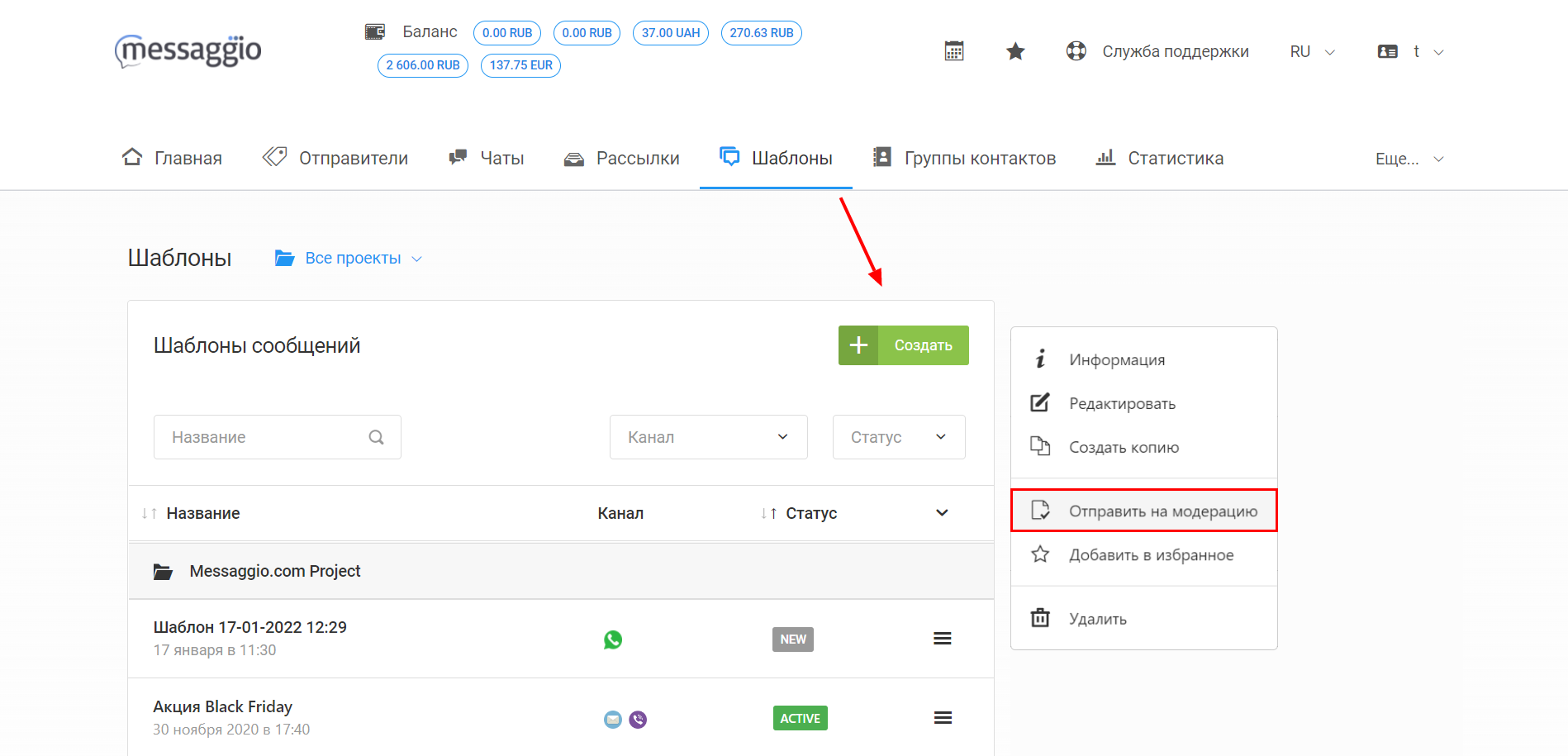
Task: Open the RU language dropdown
Action: click(x=1313, y=51)
